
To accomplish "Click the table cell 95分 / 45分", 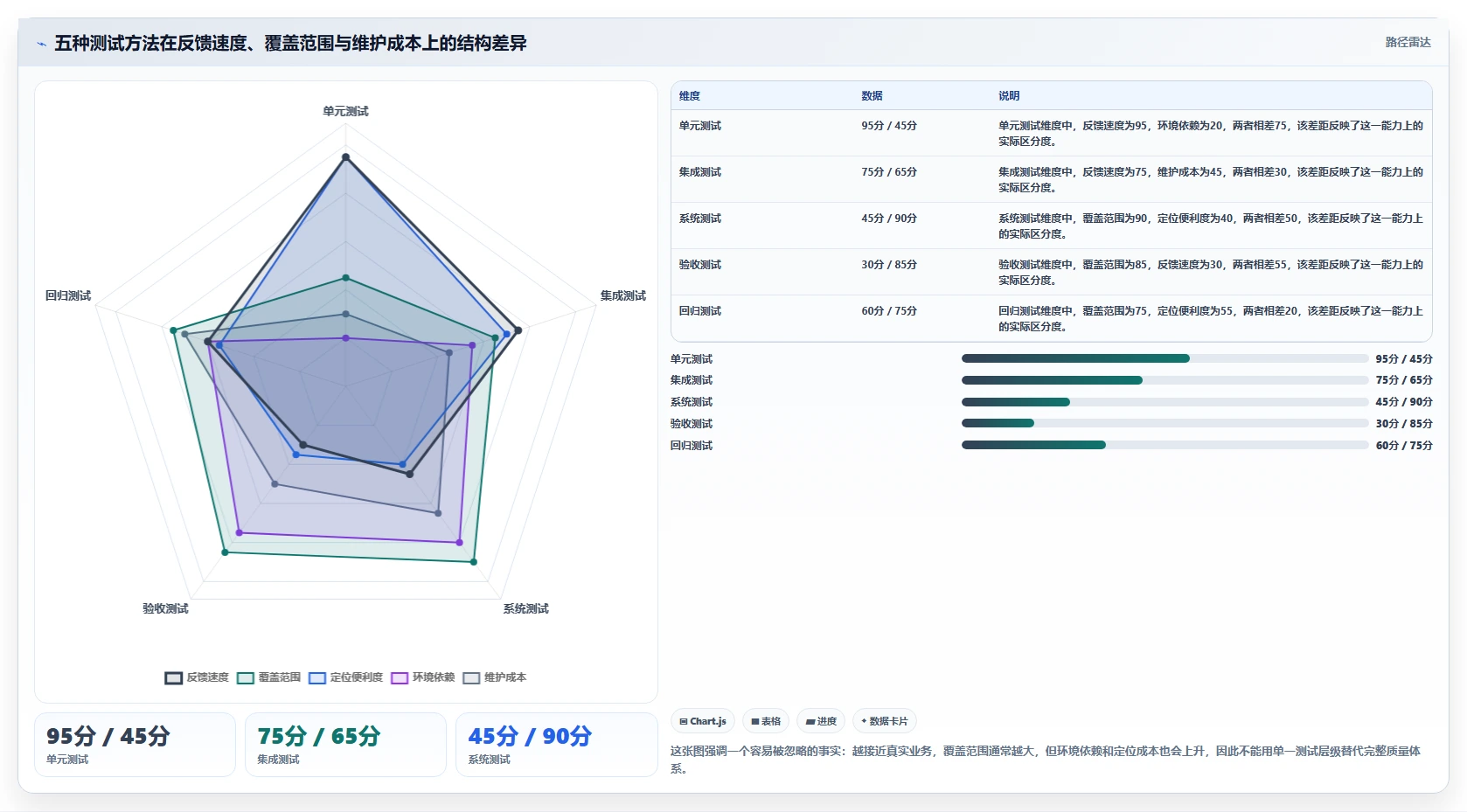I will click(889, 126).
